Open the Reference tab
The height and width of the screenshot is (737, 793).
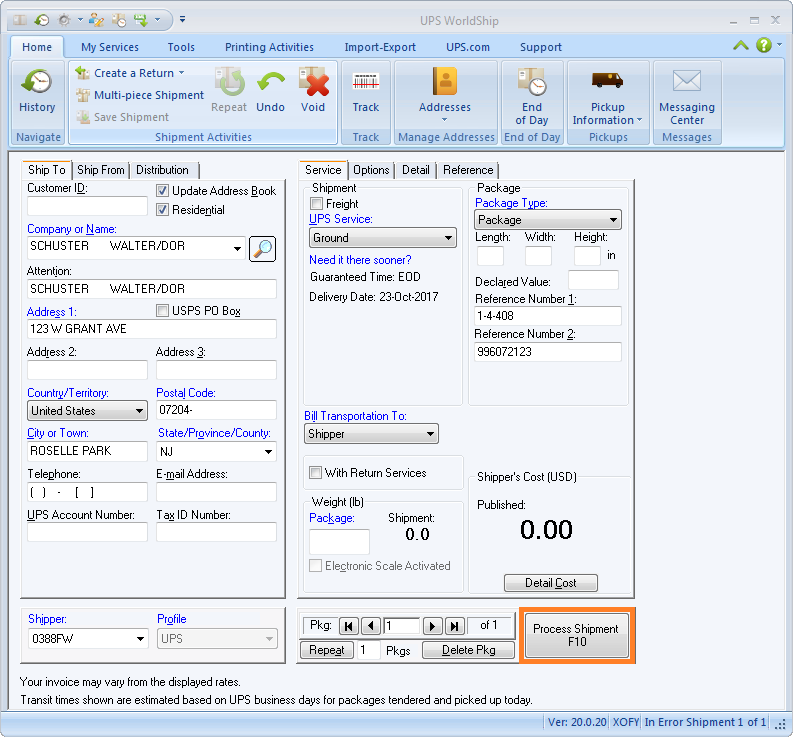pyautogui.click(x=468, y=170)
